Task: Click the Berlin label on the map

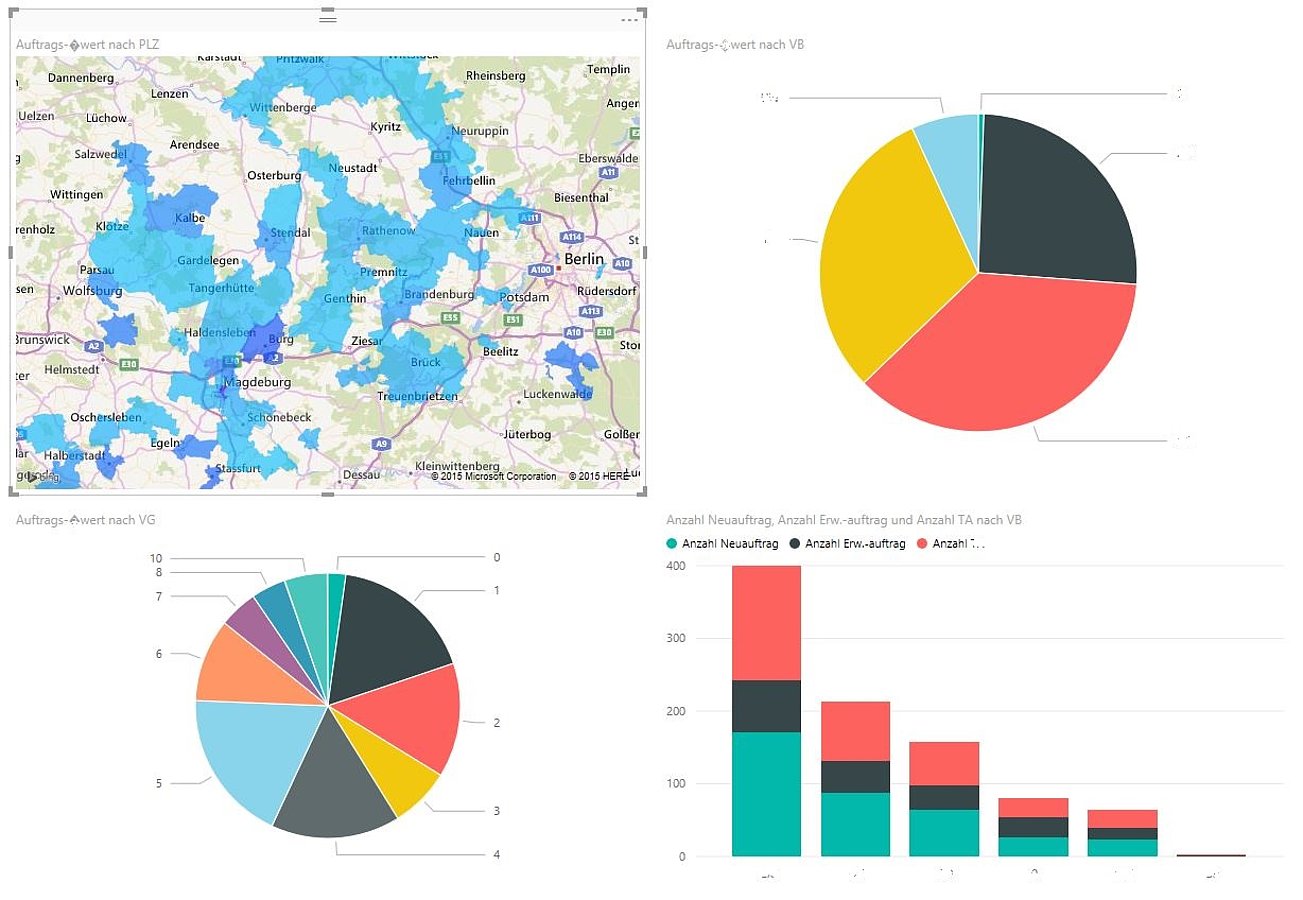Action: (x=584, y=259)
